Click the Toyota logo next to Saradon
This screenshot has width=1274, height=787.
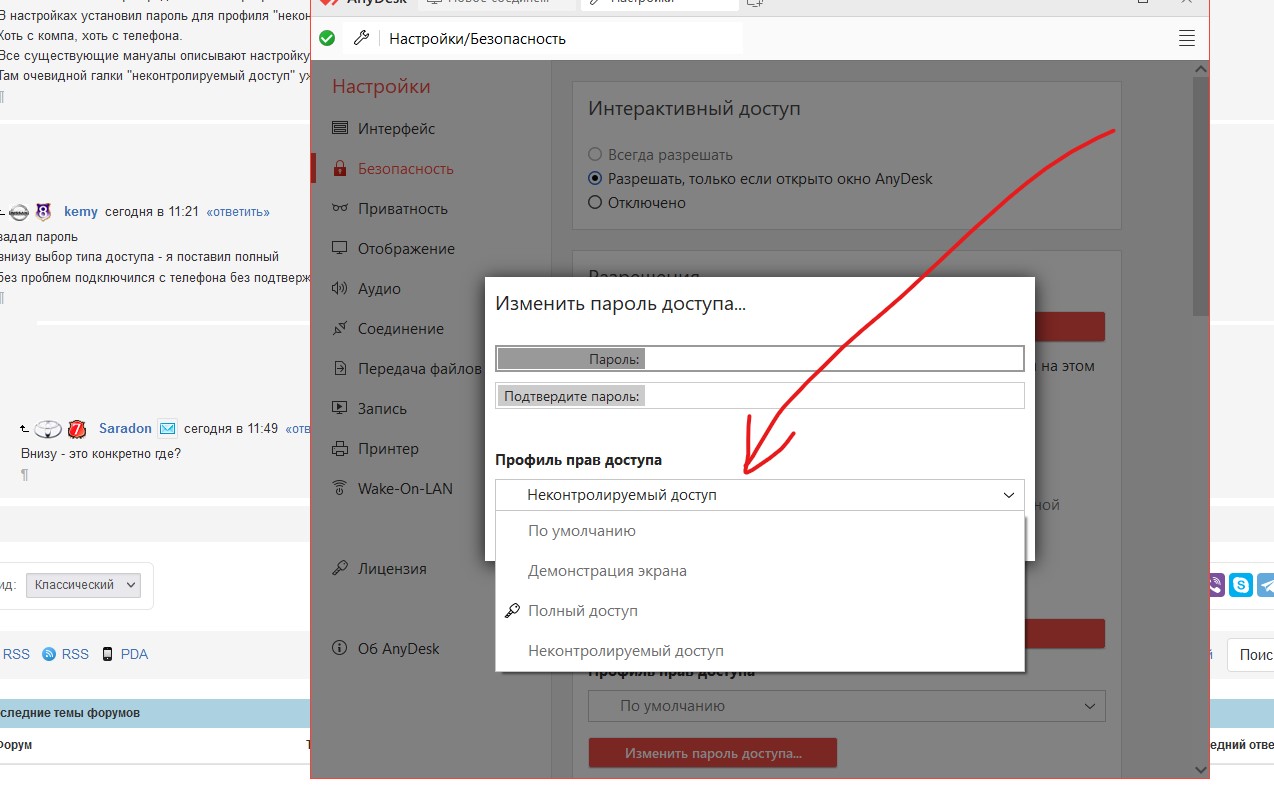48,429
